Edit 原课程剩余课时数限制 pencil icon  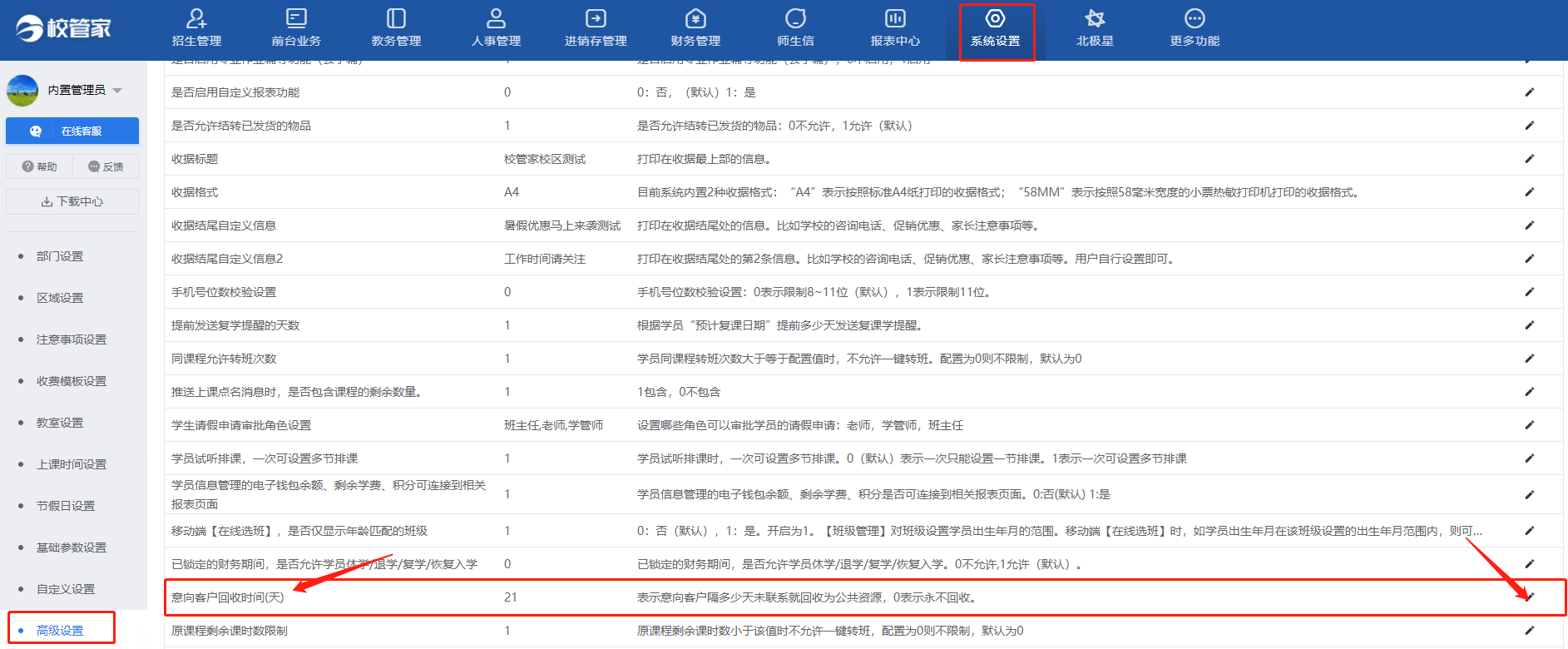click(1529, 631)
